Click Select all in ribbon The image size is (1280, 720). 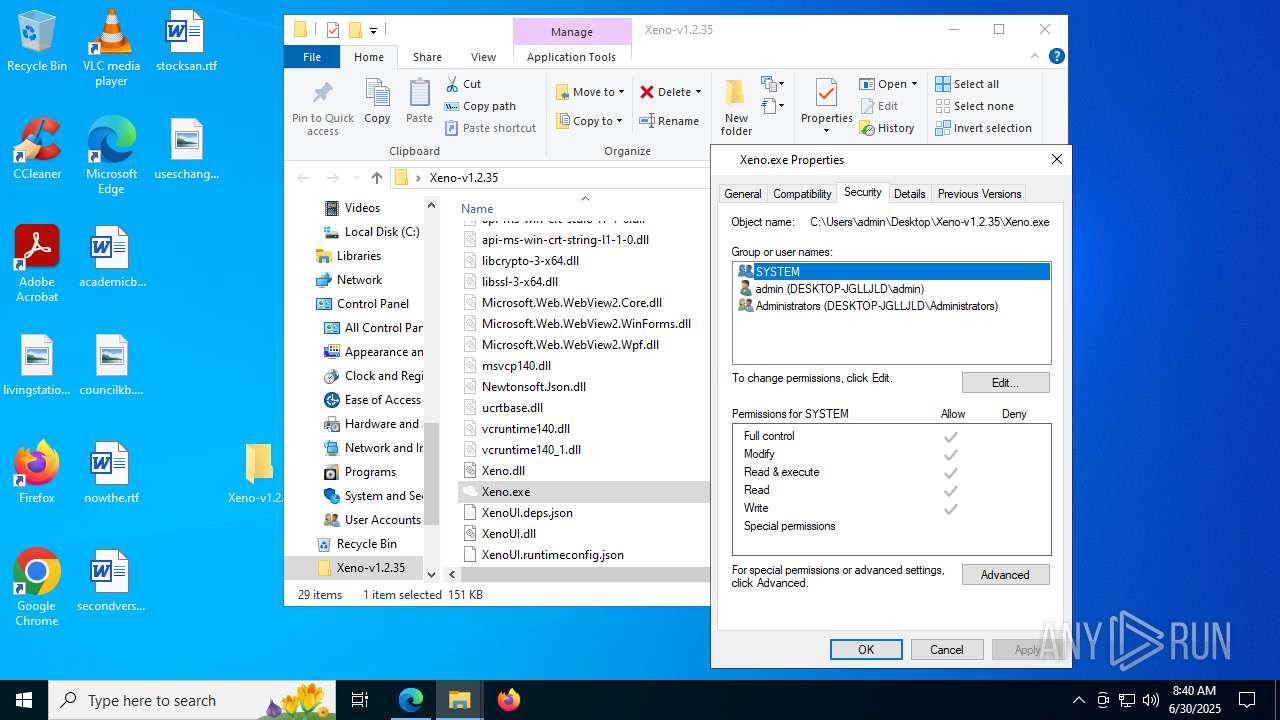pos(967,84)
